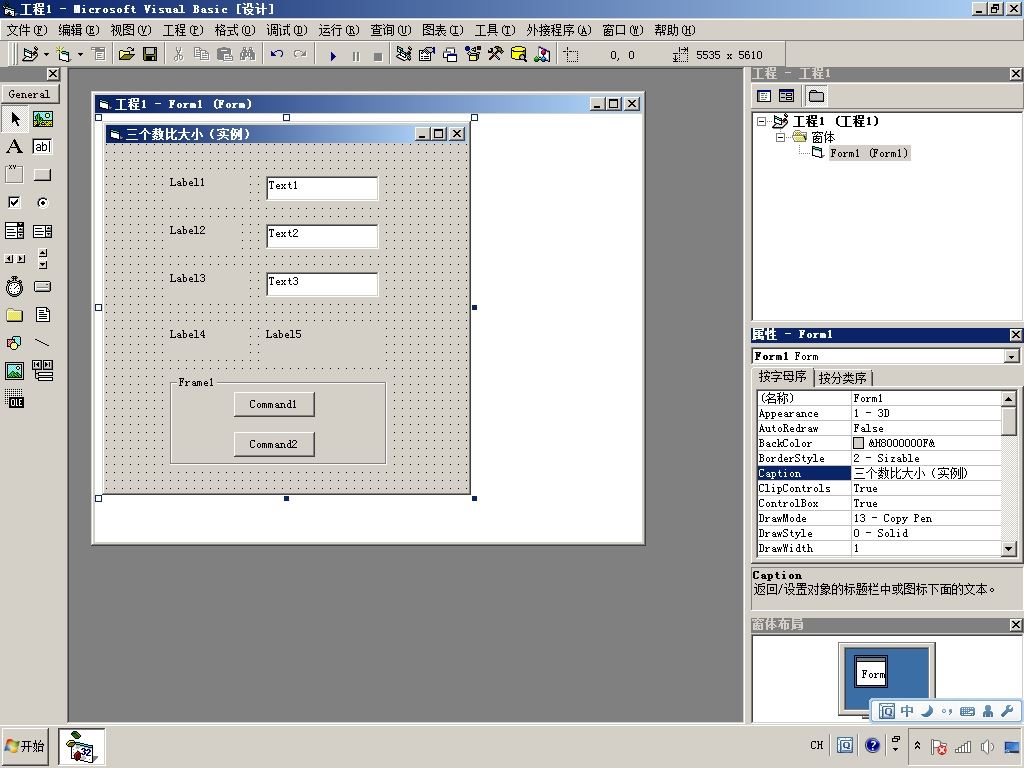
Task: Switch to the 按字母序 properties tab
Action: 782,377
